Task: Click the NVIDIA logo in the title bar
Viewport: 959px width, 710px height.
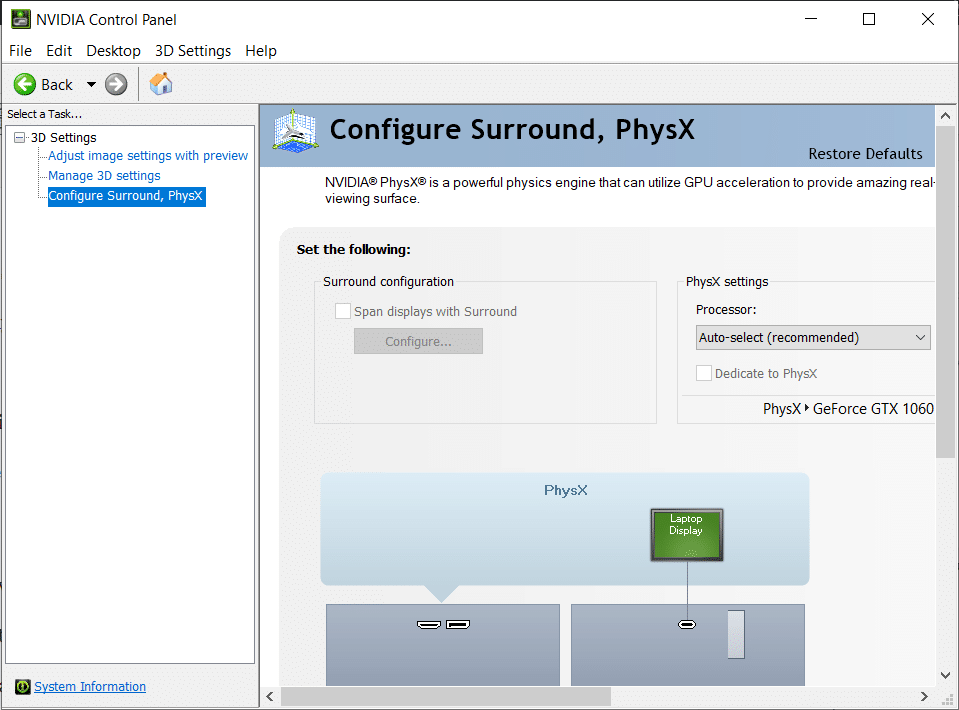Action: point(20,18)
